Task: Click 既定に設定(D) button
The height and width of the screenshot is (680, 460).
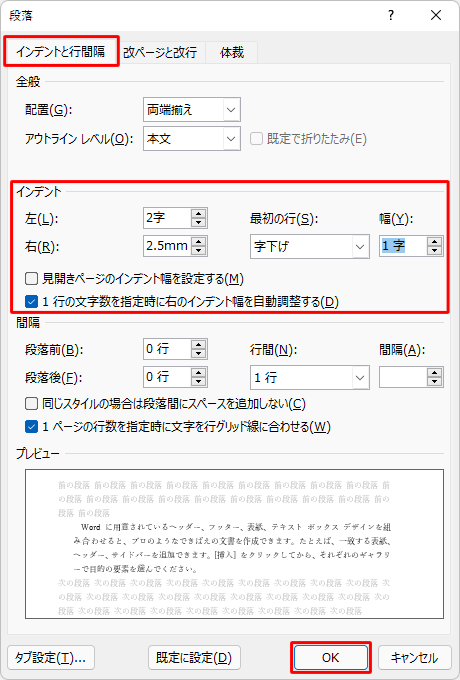Action: click(194, 658)
